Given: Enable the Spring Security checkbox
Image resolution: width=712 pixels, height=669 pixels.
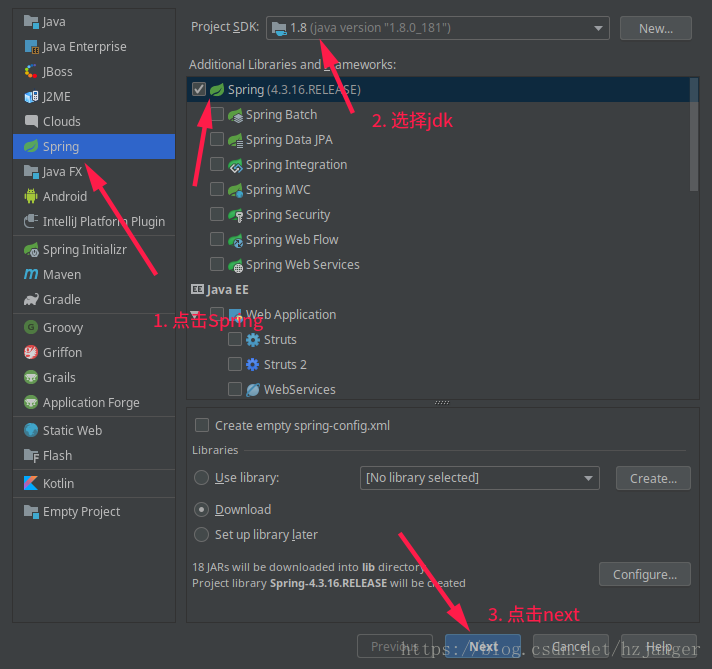Looking at the screenshot, I should [217, 214].
